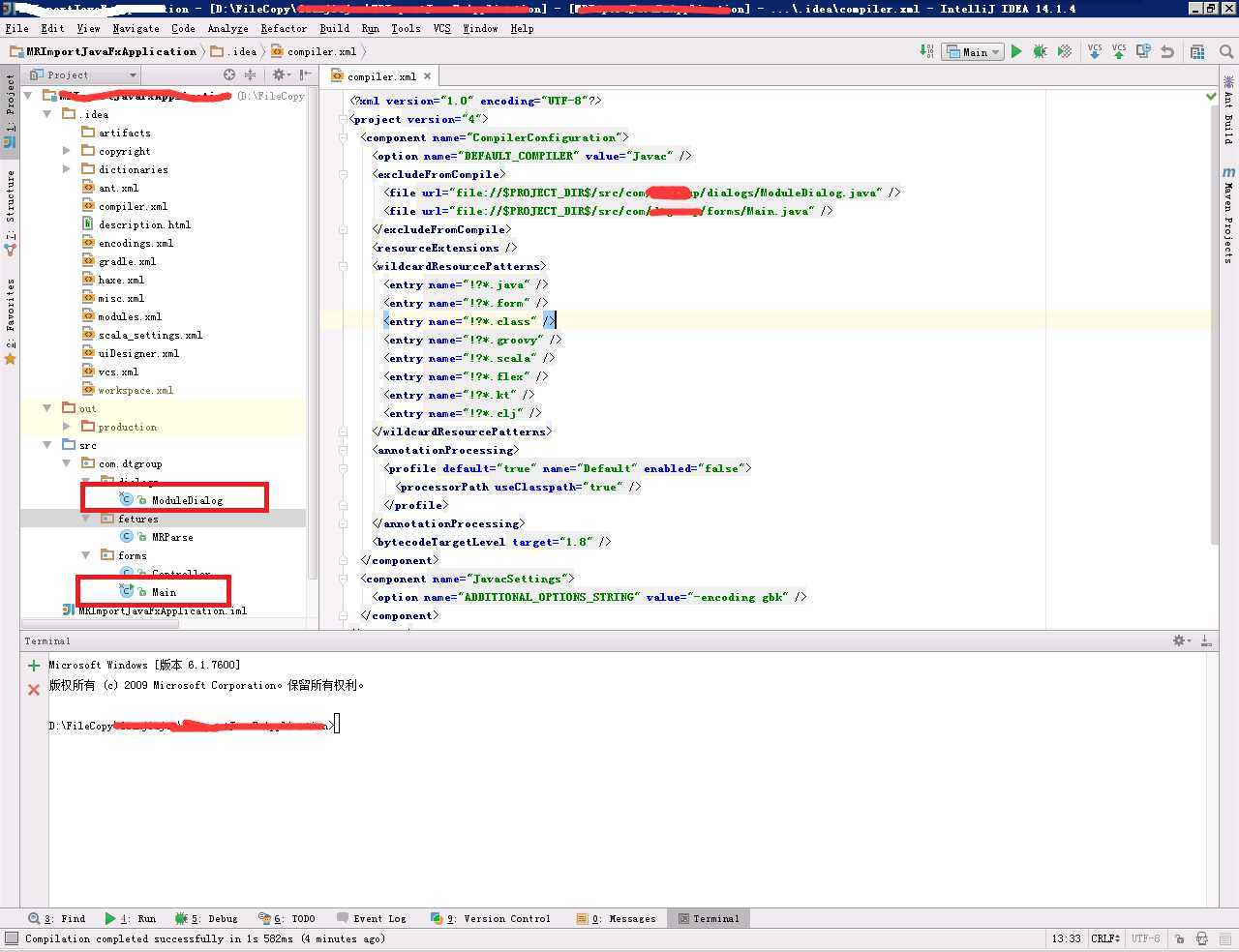The height and width of the screenshot is (952, 1239).
Task: Collapse the .idea folder
Action: 46,114
